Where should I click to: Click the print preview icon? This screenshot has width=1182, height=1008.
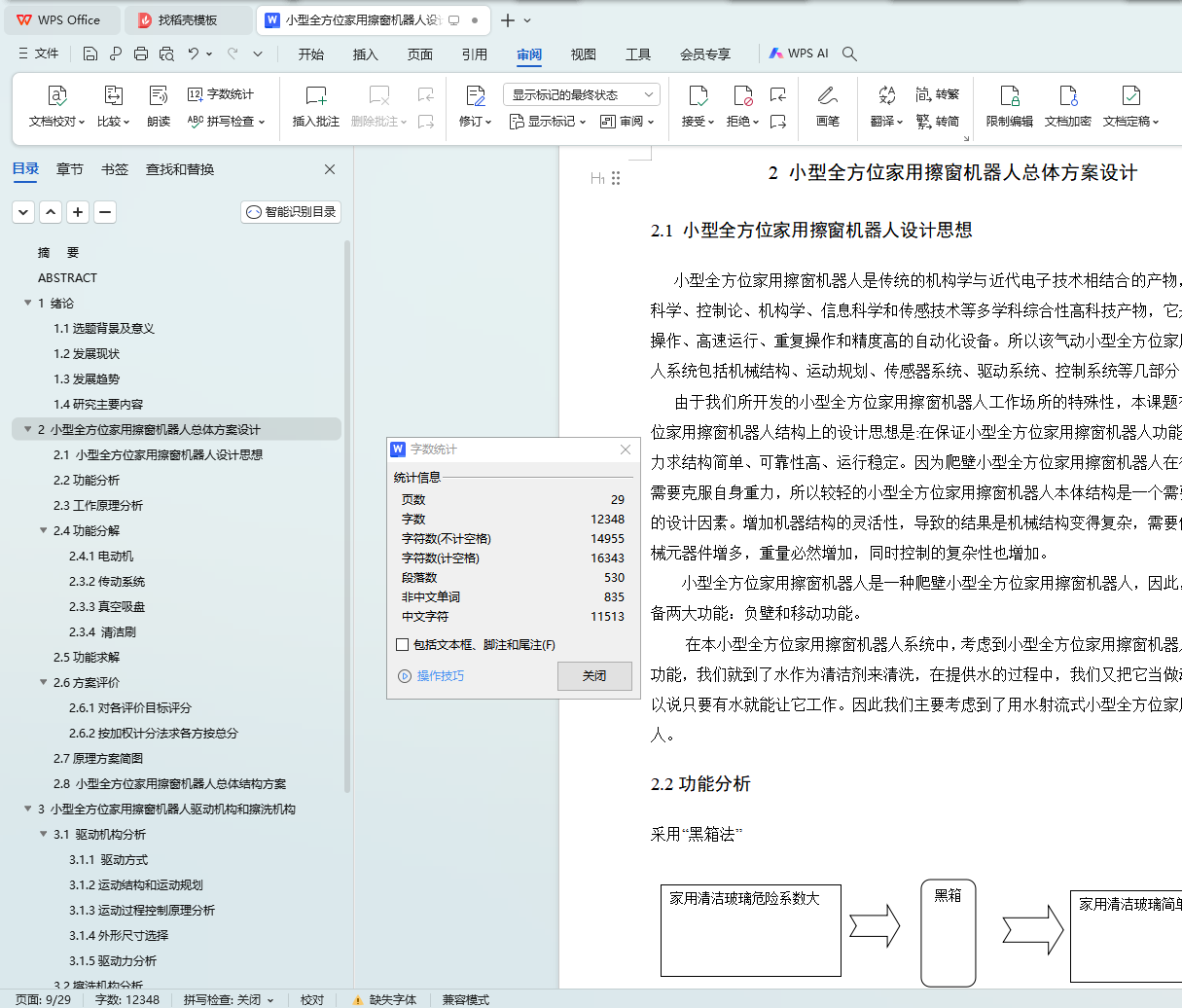166,54
